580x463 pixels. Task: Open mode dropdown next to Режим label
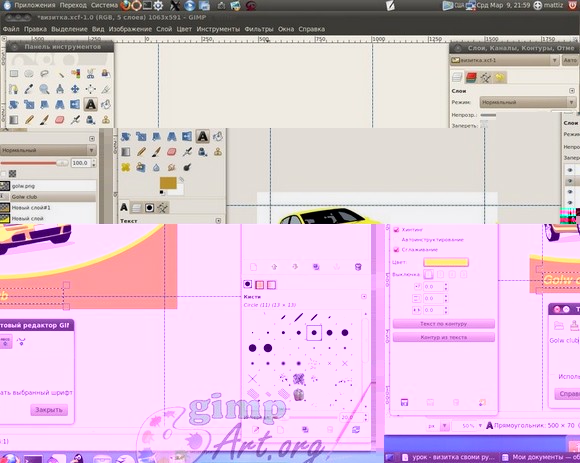[527, 102]
